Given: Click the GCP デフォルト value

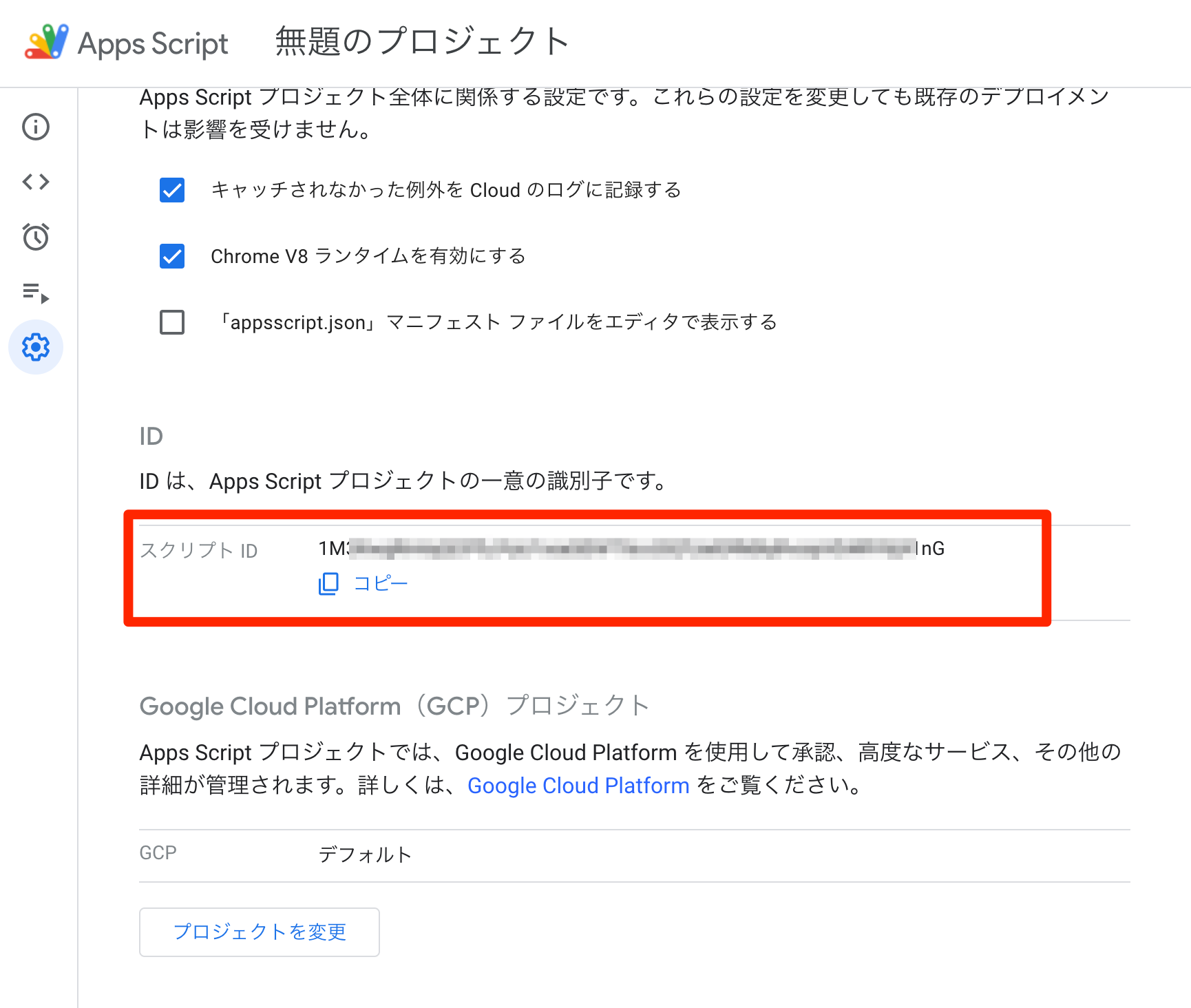Looking at the screenshot, I should point(363,854).
